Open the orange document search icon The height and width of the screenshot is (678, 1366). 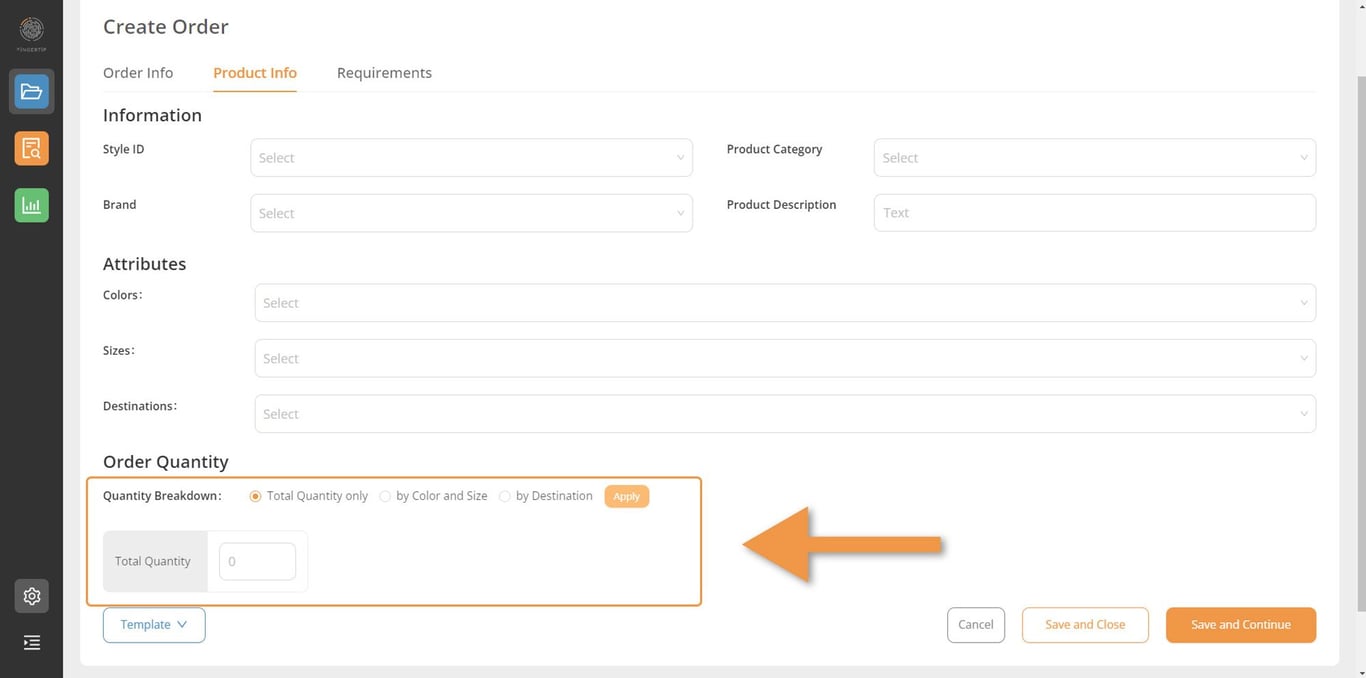(x=32, y=149)
